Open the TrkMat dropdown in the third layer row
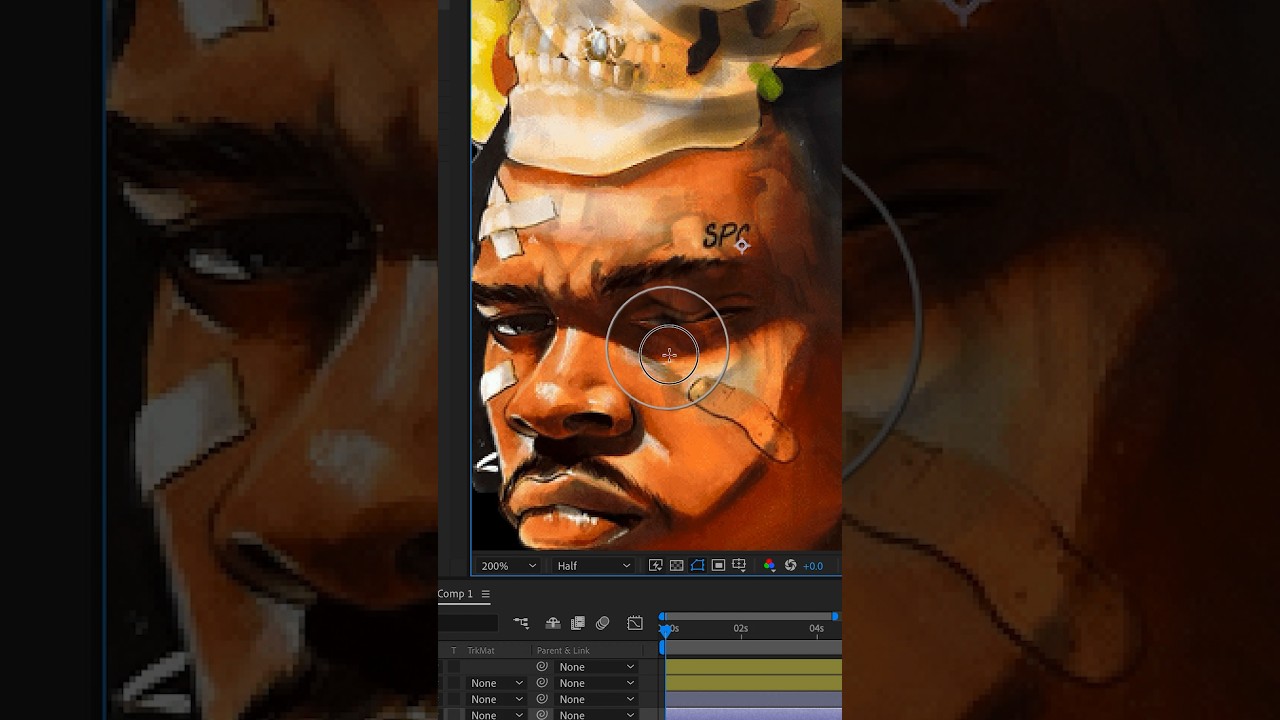Screen dimensions: 1280x720 pos(497,699)
